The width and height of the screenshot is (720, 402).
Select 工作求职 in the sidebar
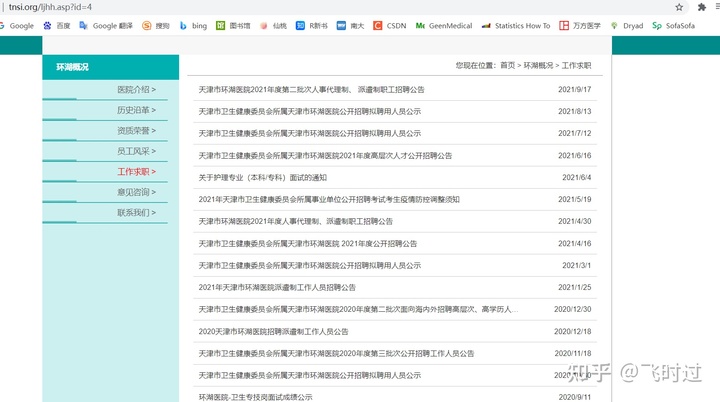136,172
